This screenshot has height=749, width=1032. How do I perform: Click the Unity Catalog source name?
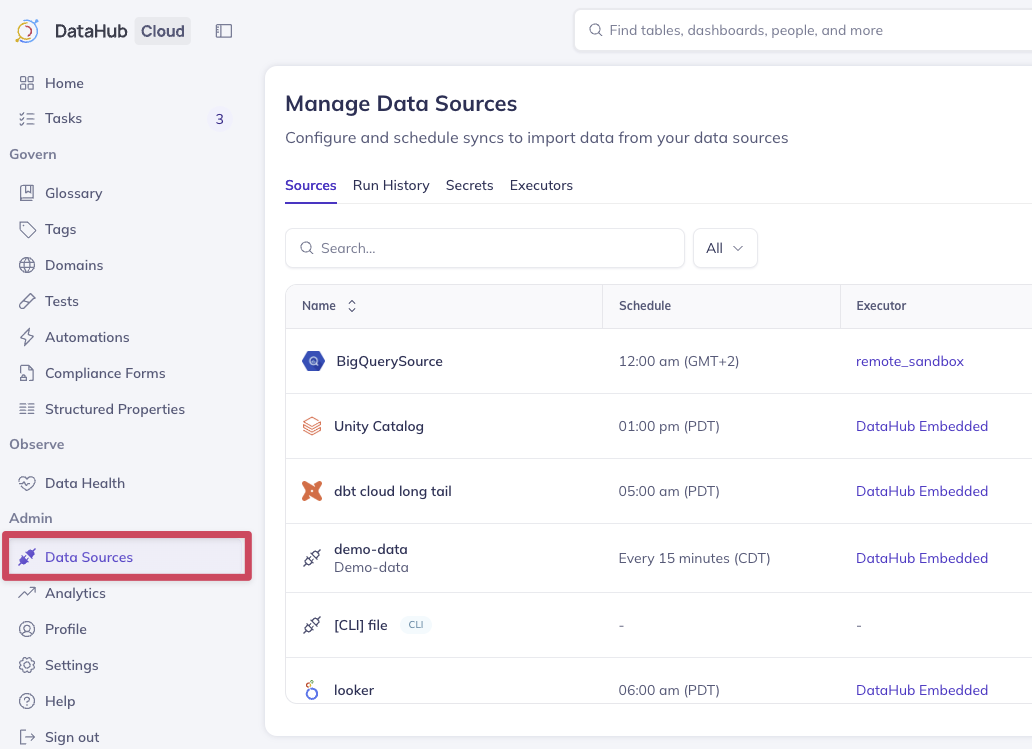tap(378, 426)
